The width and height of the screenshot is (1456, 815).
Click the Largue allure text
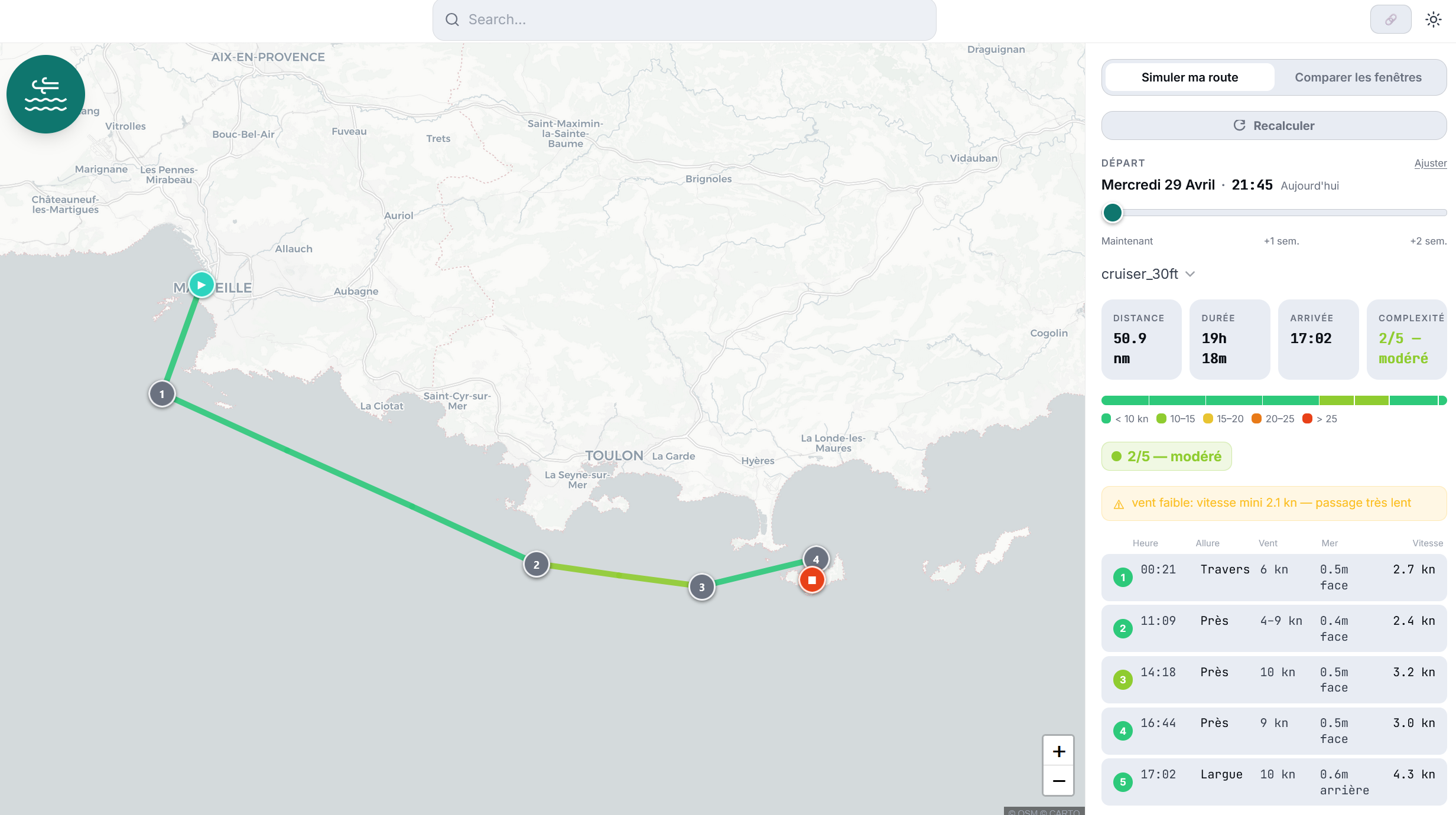(1221, 774)
